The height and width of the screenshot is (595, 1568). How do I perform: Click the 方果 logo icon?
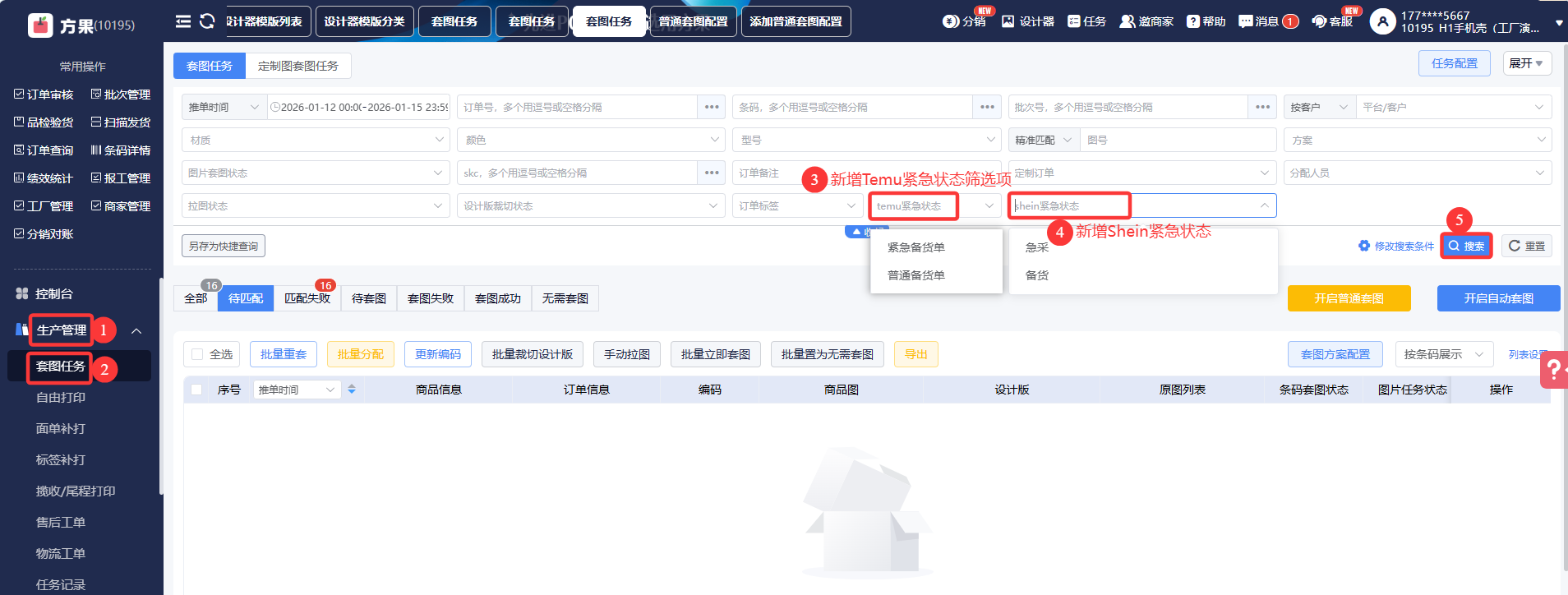click(40, 25)
